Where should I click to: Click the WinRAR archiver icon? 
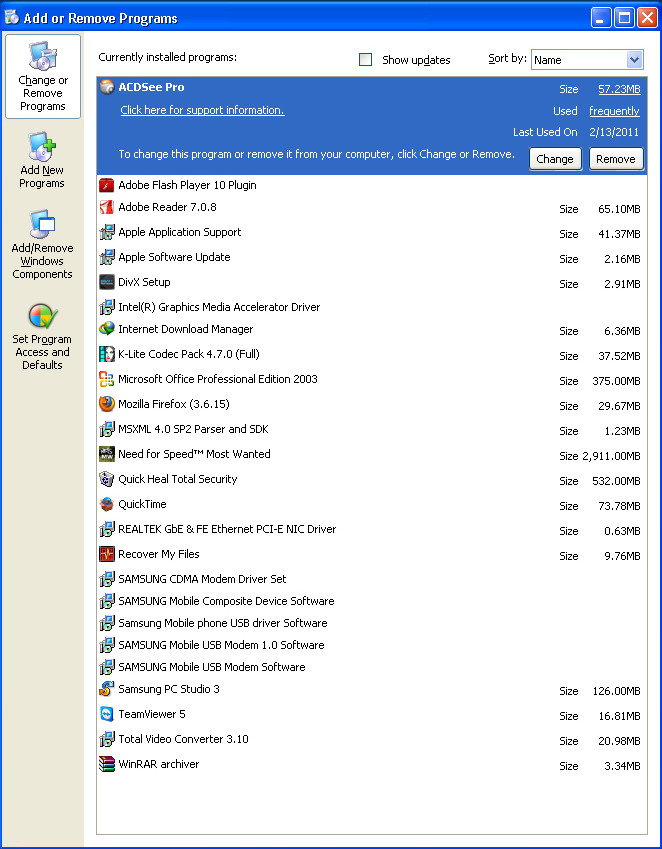point(107,764)
